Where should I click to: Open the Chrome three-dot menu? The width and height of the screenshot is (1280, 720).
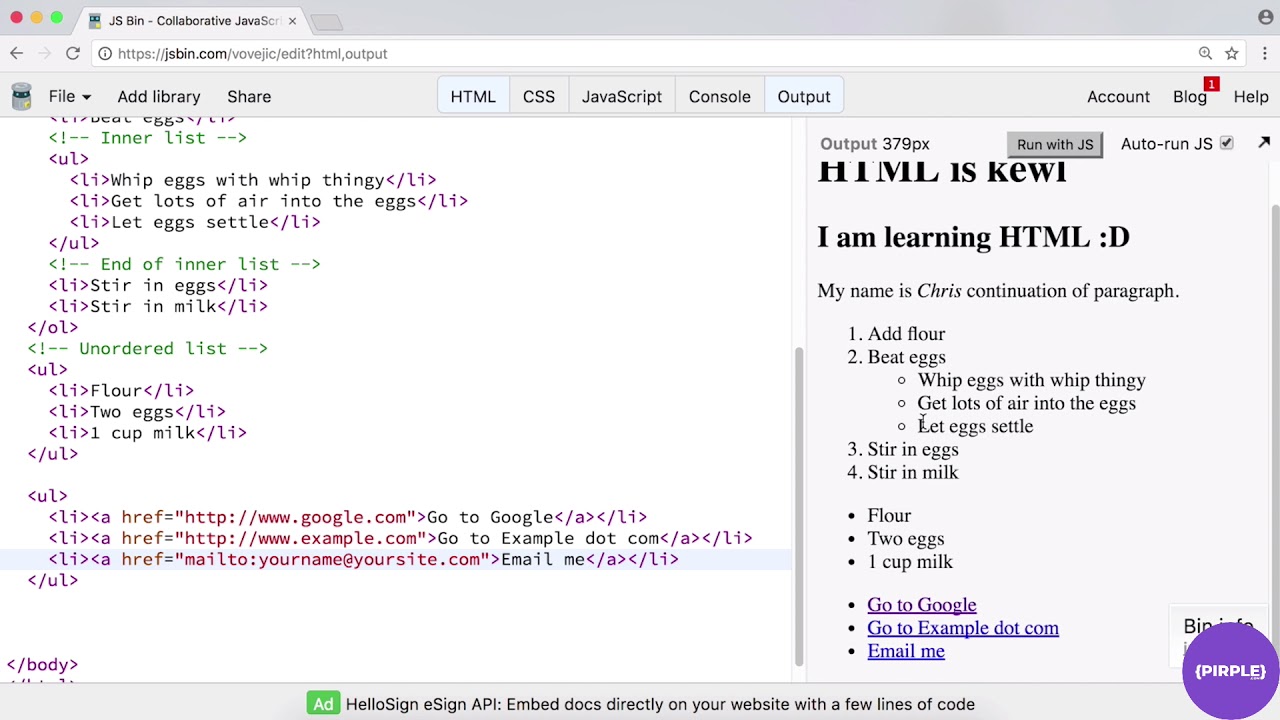(1264, 53)
